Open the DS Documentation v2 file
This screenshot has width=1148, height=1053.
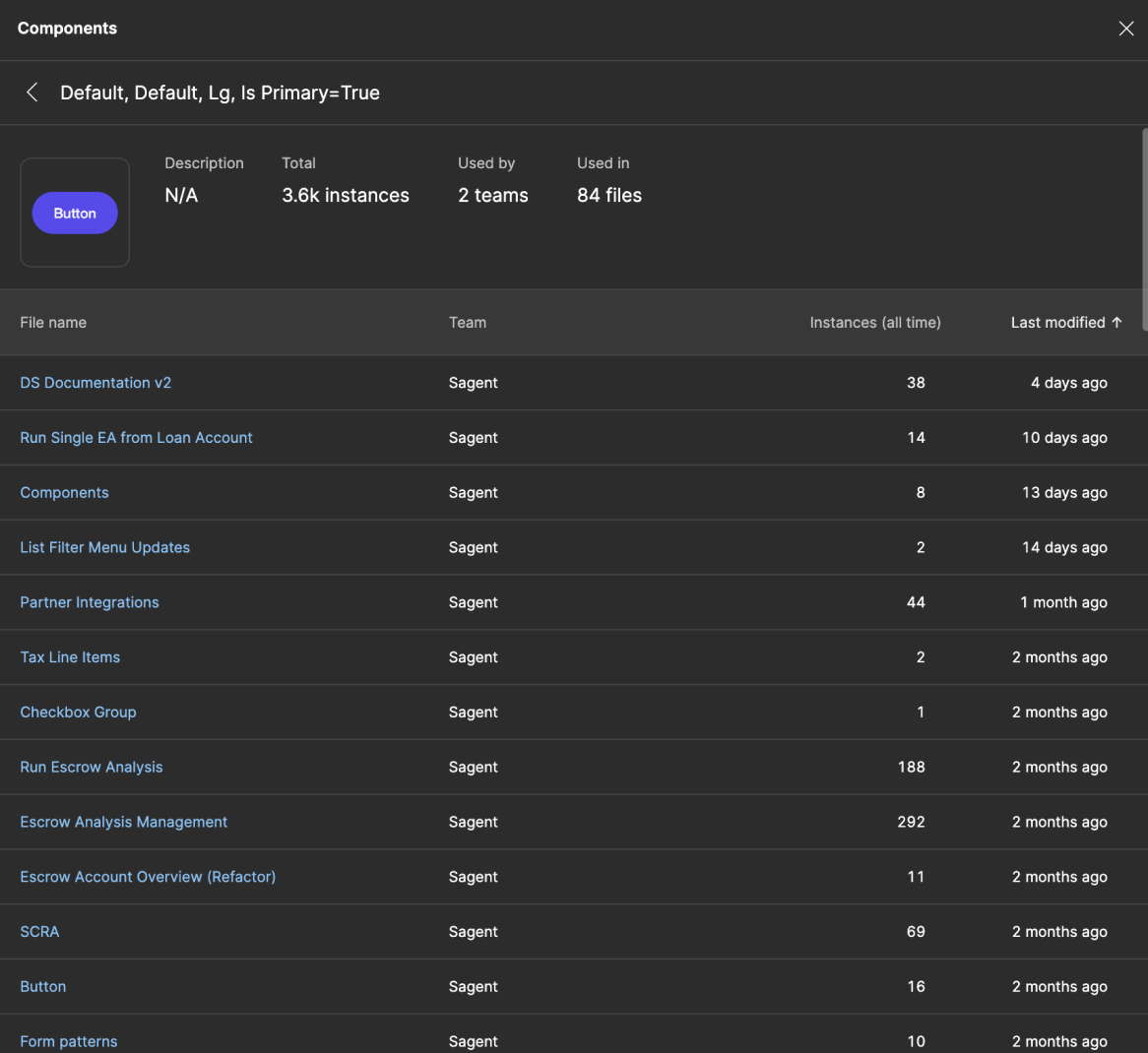[x=96, y=383]
